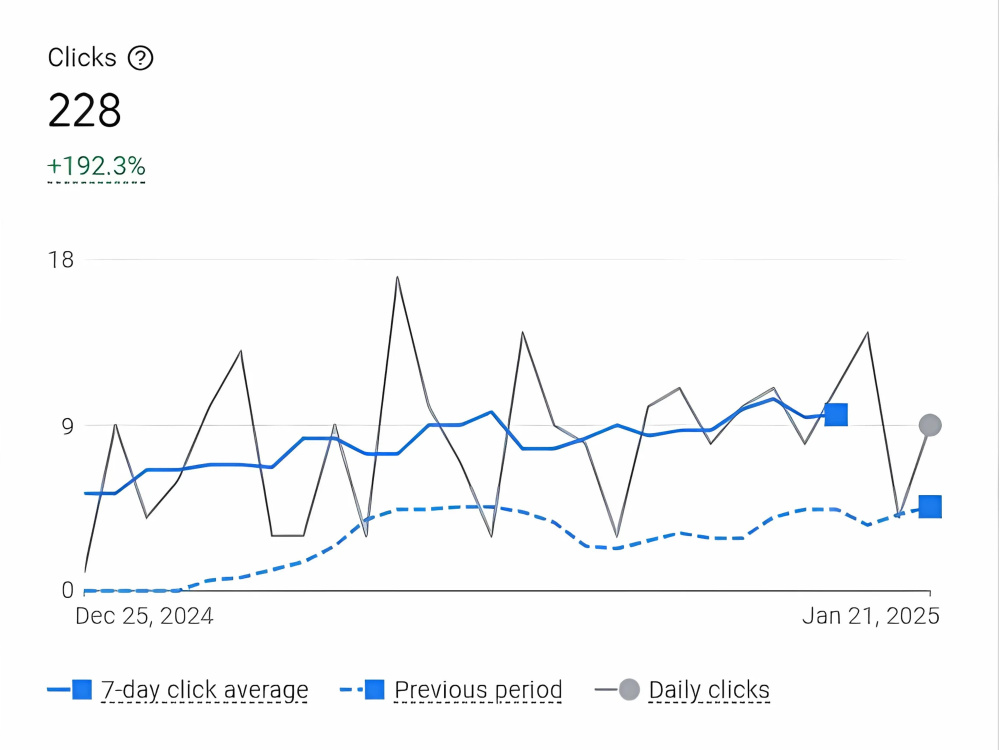Click the 9 y-axis gridline label
1000x750 pixels.
point(68,426)
